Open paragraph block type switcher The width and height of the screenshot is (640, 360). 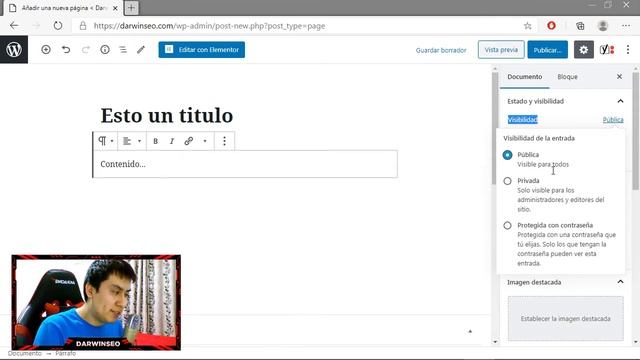pyautogui.click(x=106, y=141)
